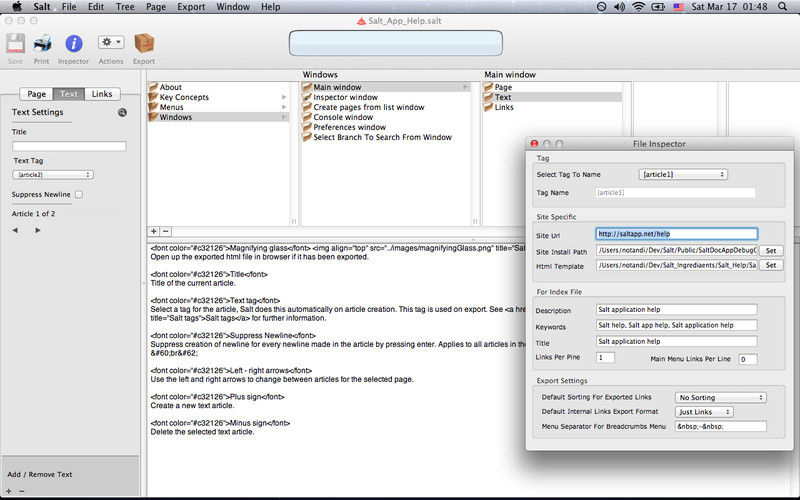Click Site Install Path text field
The width and height of the screenshot is (800, 500).
677,251
